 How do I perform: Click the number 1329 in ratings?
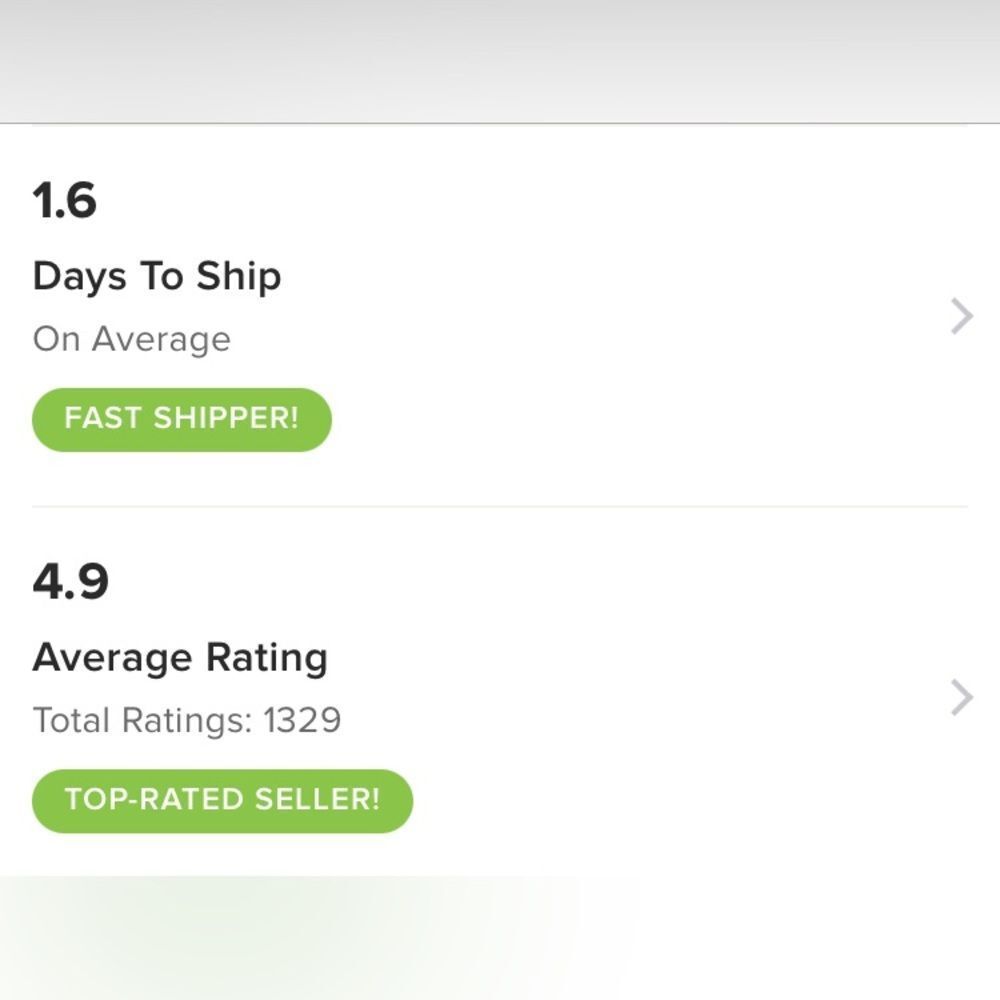tap(302, 720)
